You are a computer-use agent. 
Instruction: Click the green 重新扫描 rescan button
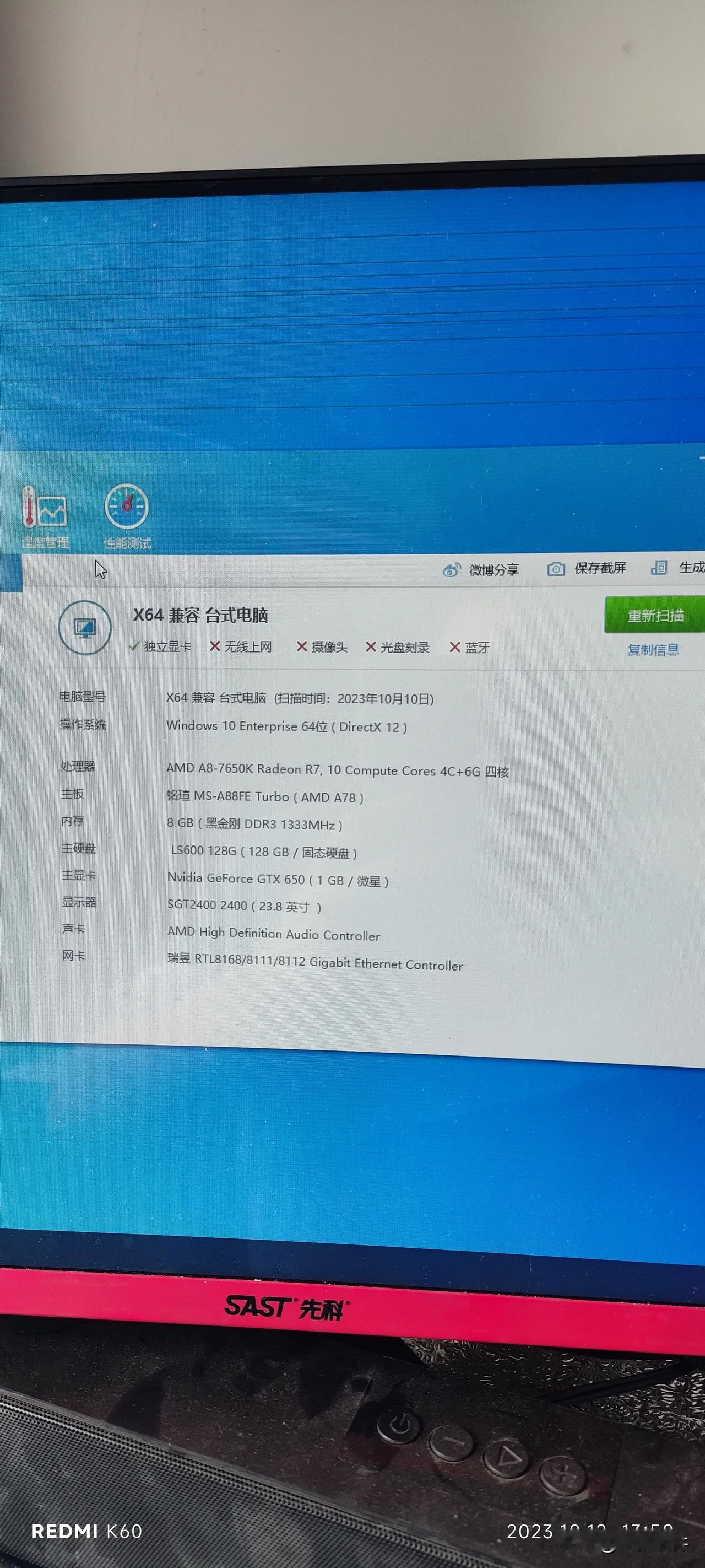click(x=654, y=616)
